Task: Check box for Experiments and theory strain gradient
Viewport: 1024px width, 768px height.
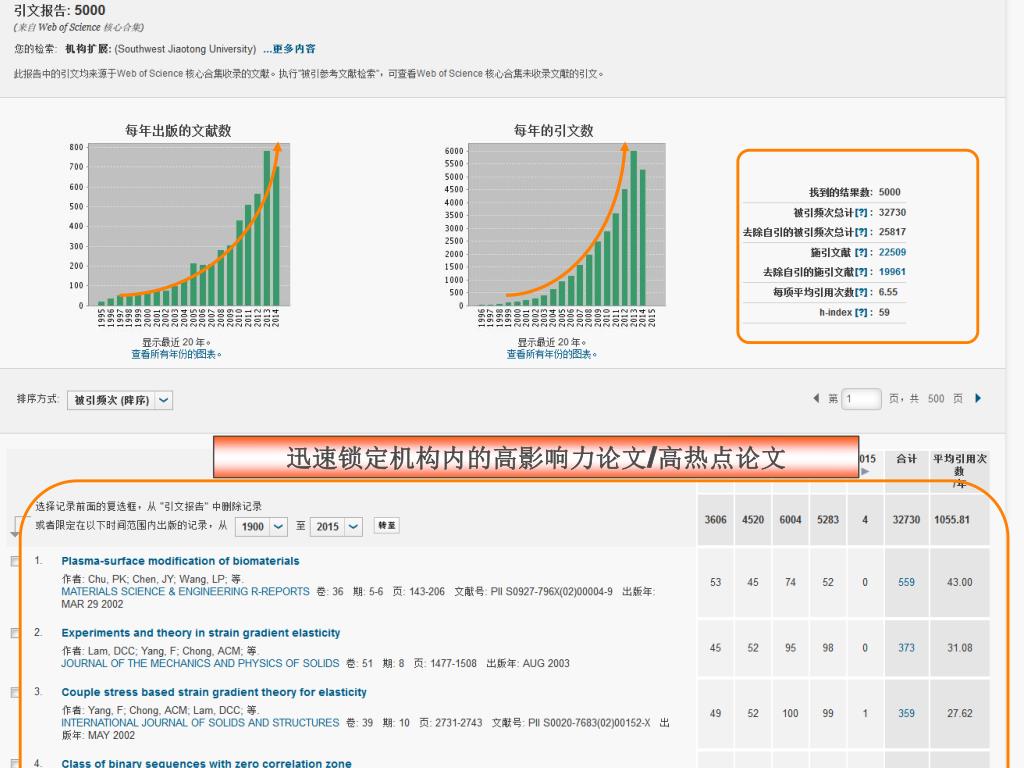Action: point(15,633)
